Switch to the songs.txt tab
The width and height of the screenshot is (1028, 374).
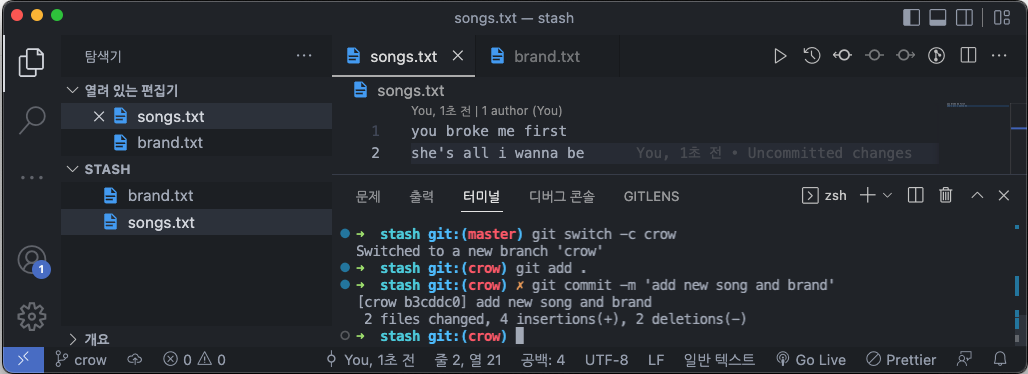tap(405, 56)
